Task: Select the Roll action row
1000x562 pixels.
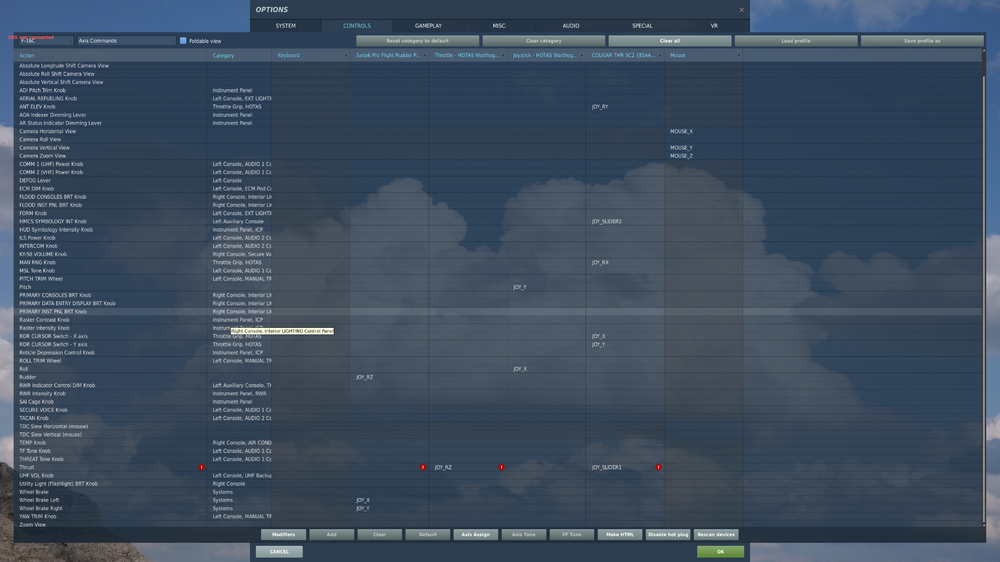Action: [498, 369]
